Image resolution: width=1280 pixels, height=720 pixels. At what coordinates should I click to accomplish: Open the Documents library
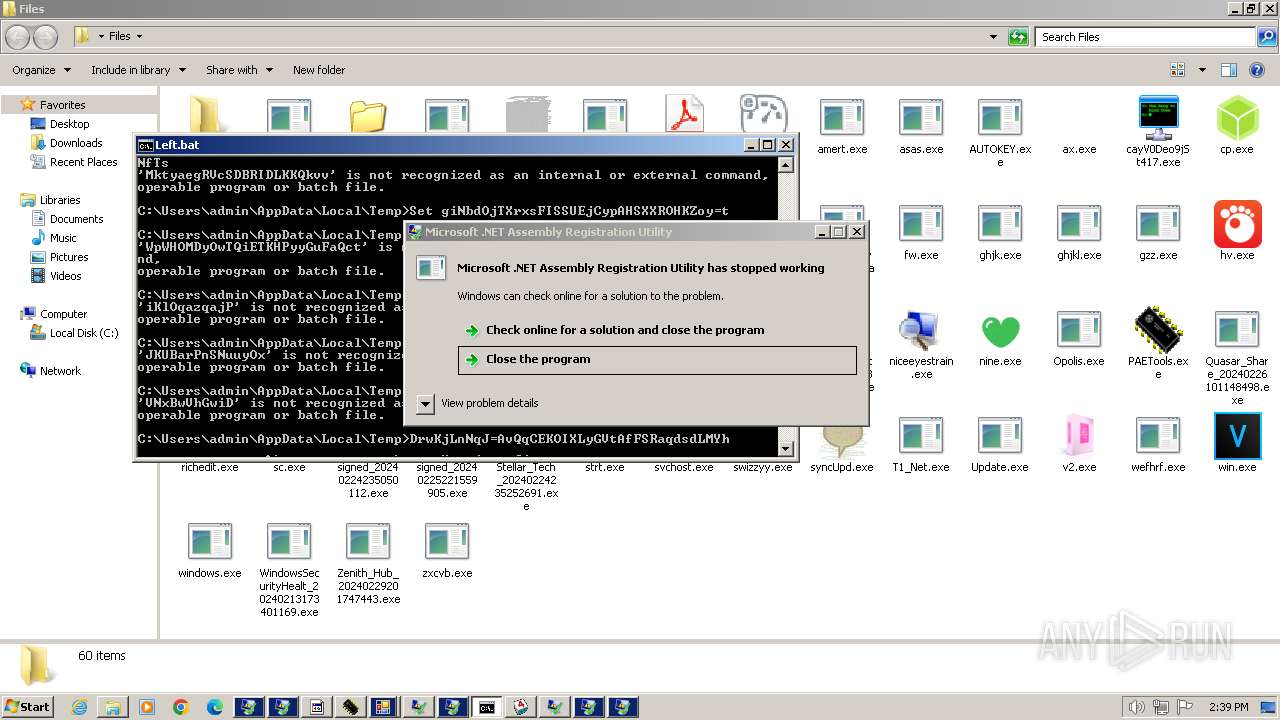(76, 219)
